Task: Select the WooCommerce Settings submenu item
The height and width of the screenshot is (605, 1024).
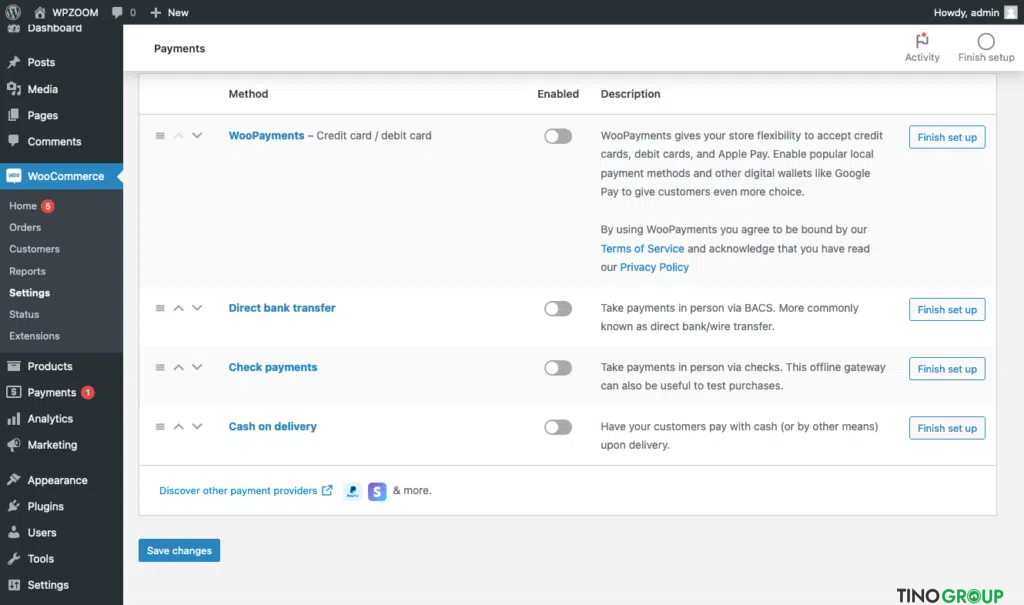Action: click(29, 293)
